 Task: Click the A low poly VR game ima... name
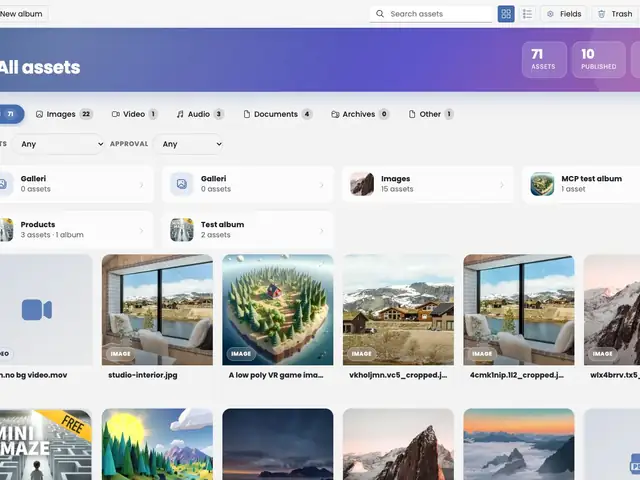pyautogui.click(x=276, y=375)
